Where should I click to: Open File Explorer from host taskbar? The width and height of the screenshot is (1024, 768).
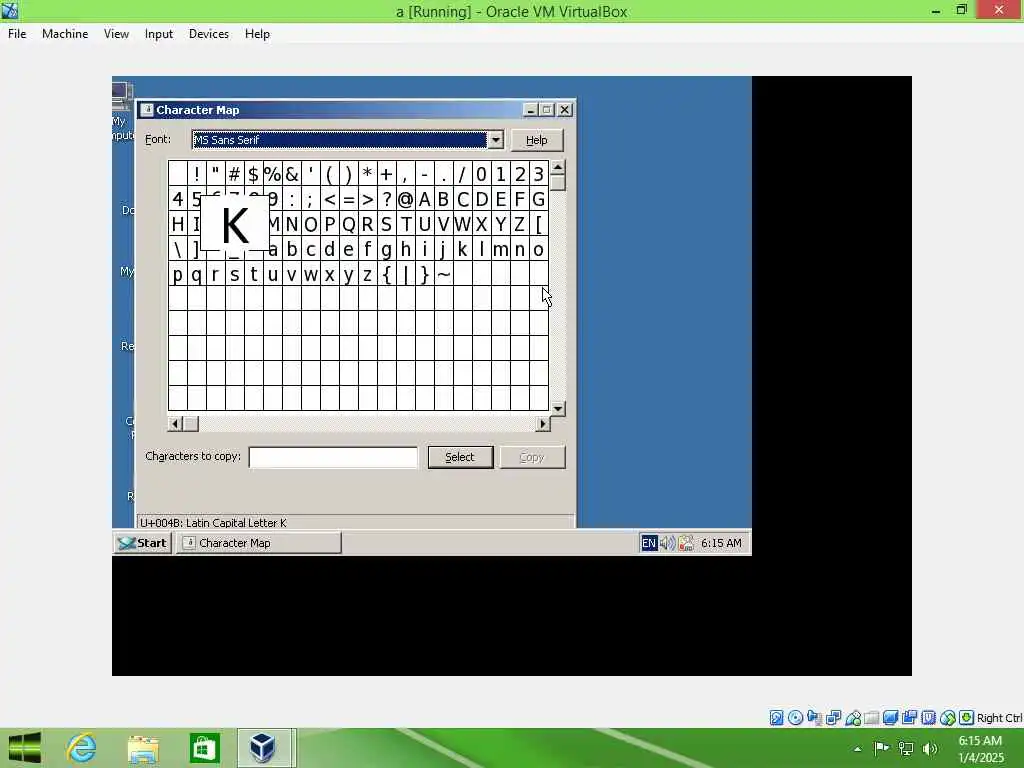pyautogui.click(x=143, y=748)
